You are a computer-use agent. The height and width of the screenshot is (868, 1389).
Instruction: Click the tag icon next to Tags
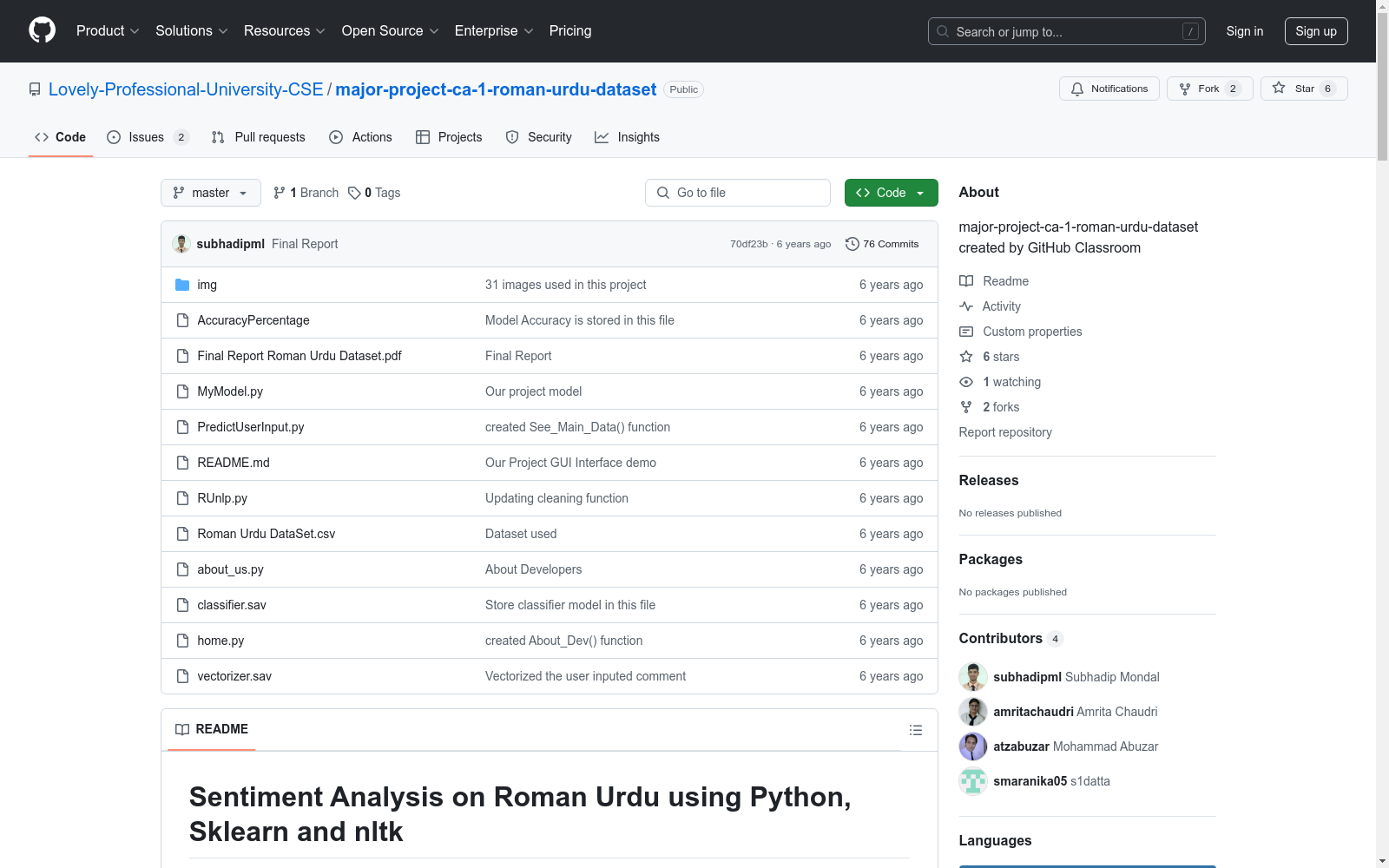[354, 193]
